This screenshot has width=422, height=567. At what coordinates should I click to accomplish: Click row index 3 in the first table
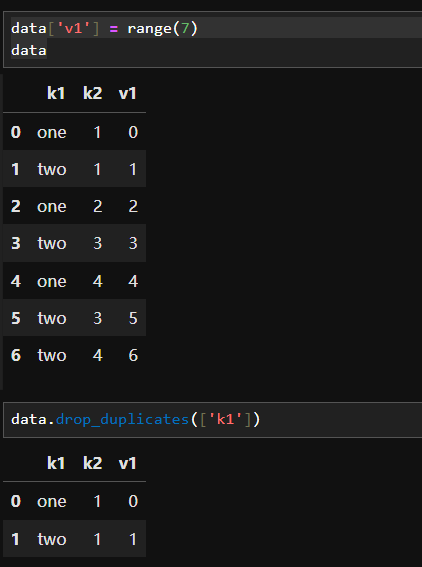(16, 243)
